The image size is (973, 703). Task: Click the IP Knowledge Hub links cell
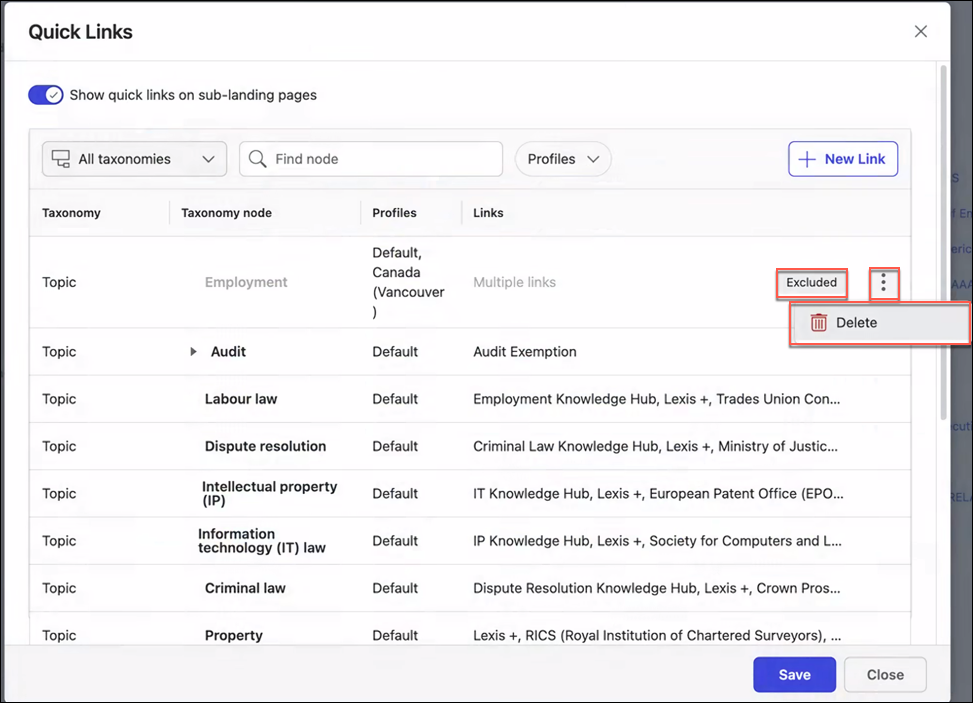point(657,540)
